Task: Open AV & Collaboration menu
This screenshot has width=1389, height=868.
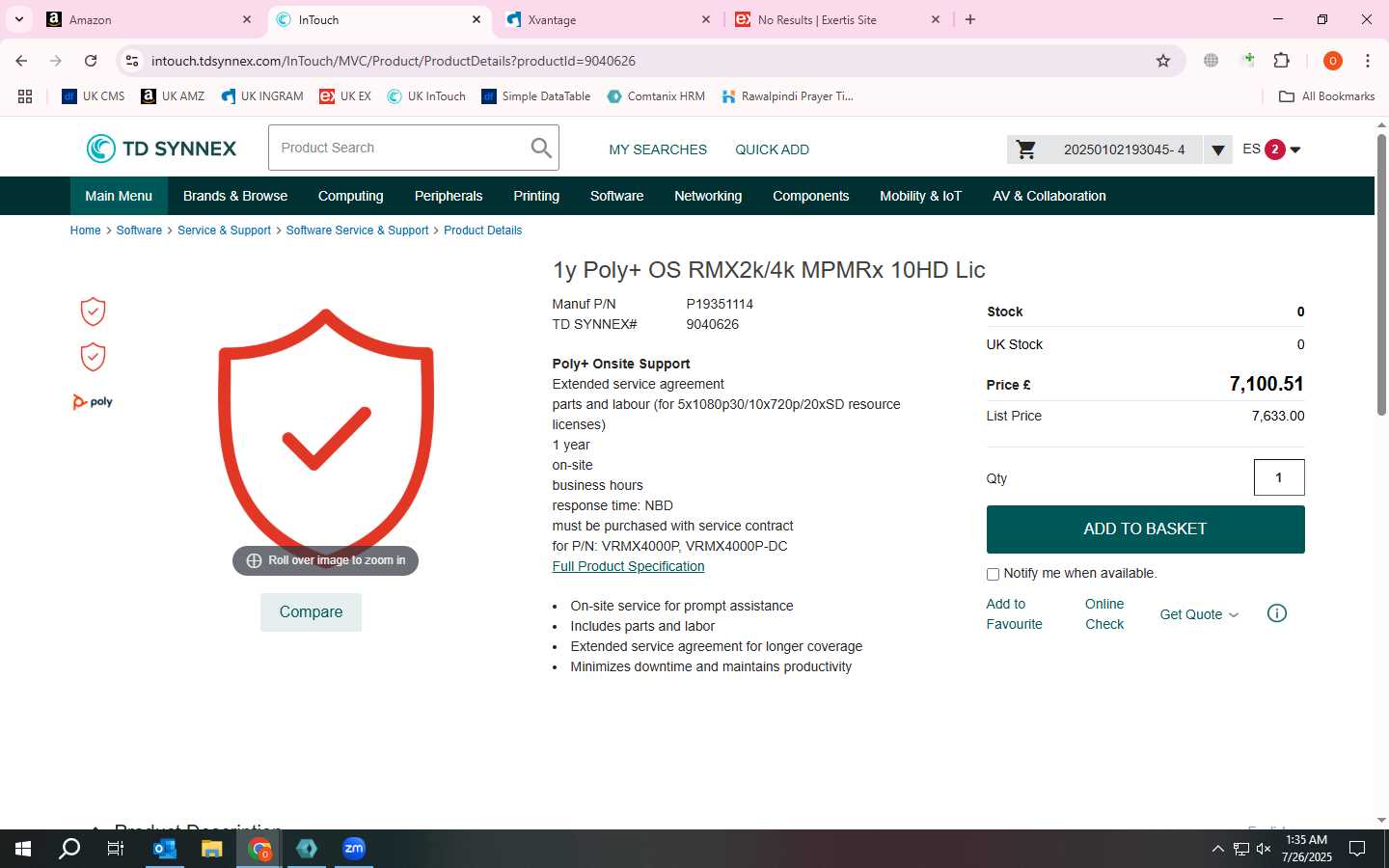Action: click(x=1049, y=196)
